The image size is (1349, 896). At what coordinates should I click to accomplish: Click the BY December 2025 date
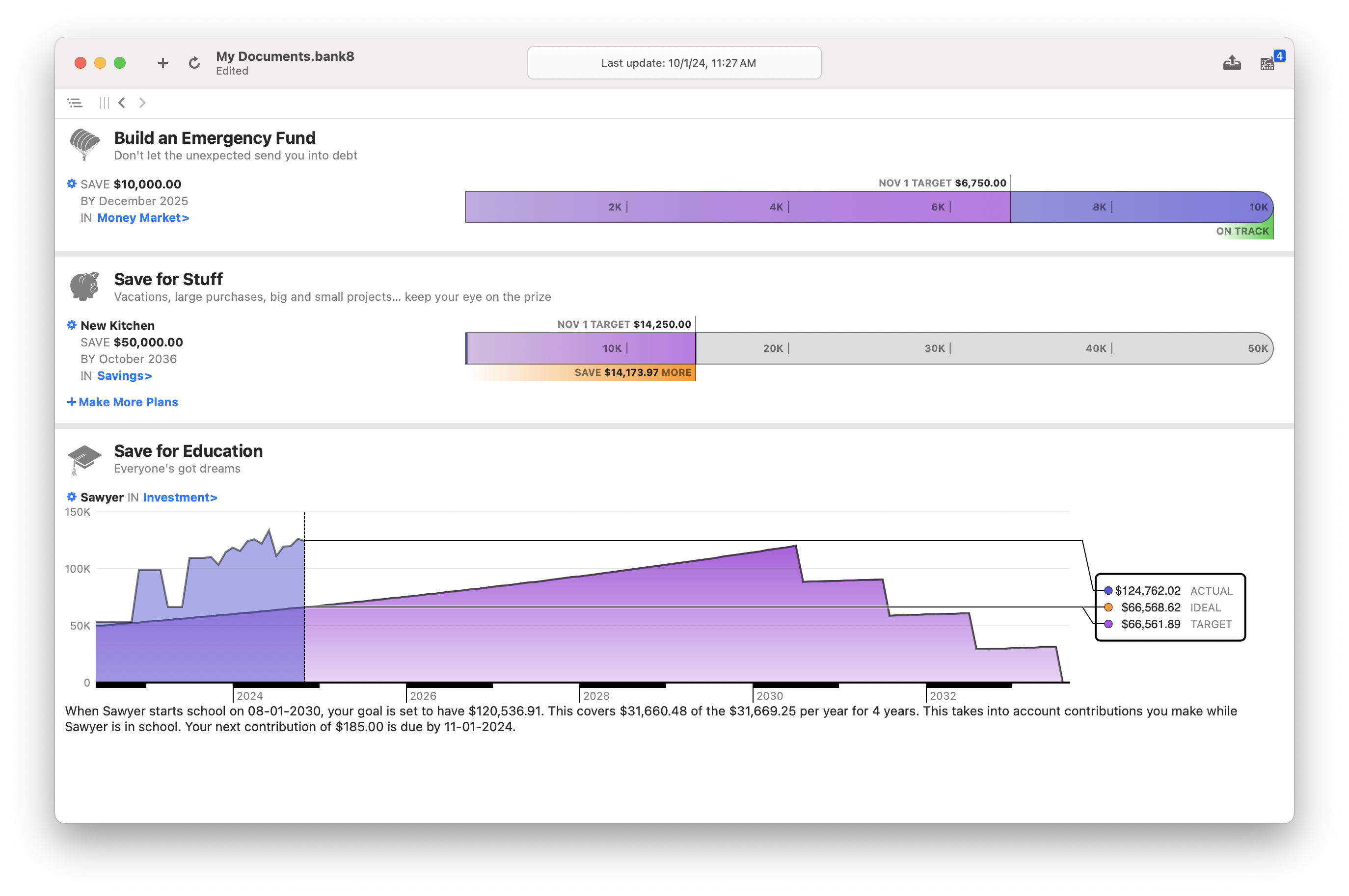(x=135, y=201)
